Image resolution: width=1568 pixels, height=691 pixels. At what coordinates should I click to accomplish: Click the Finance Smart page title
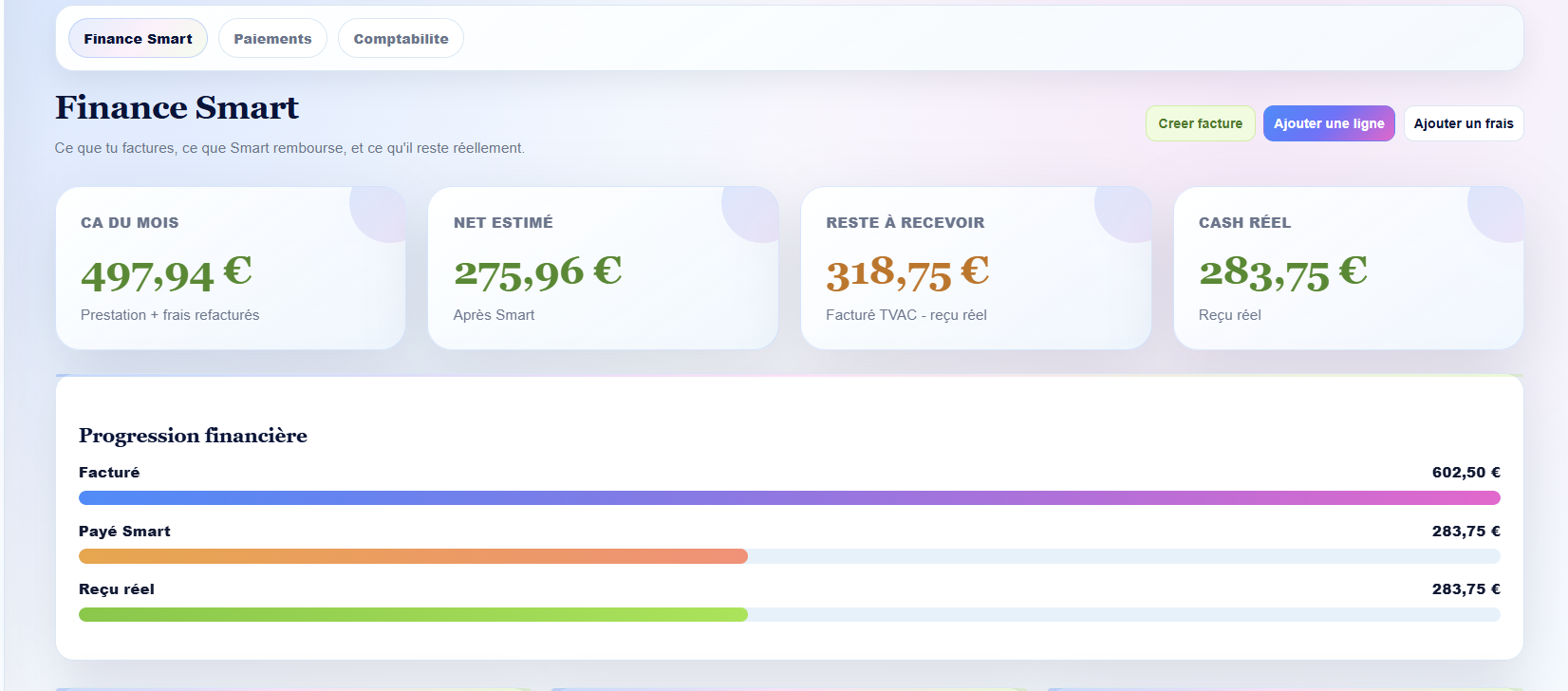(177, 107)
